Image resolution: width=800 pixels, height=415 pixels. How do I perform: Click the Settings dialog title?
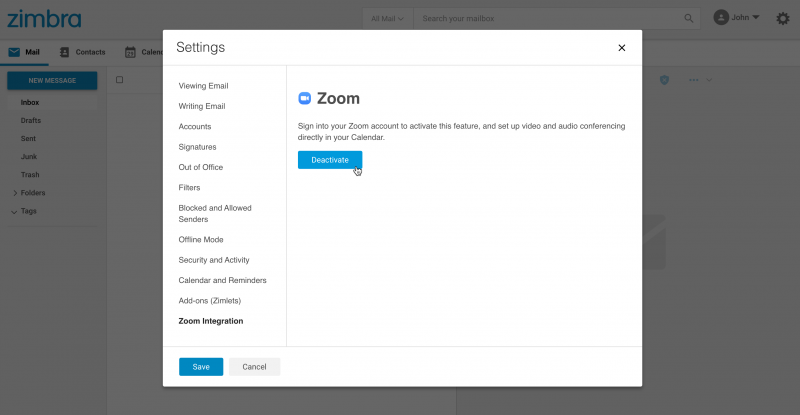(201, 47)
